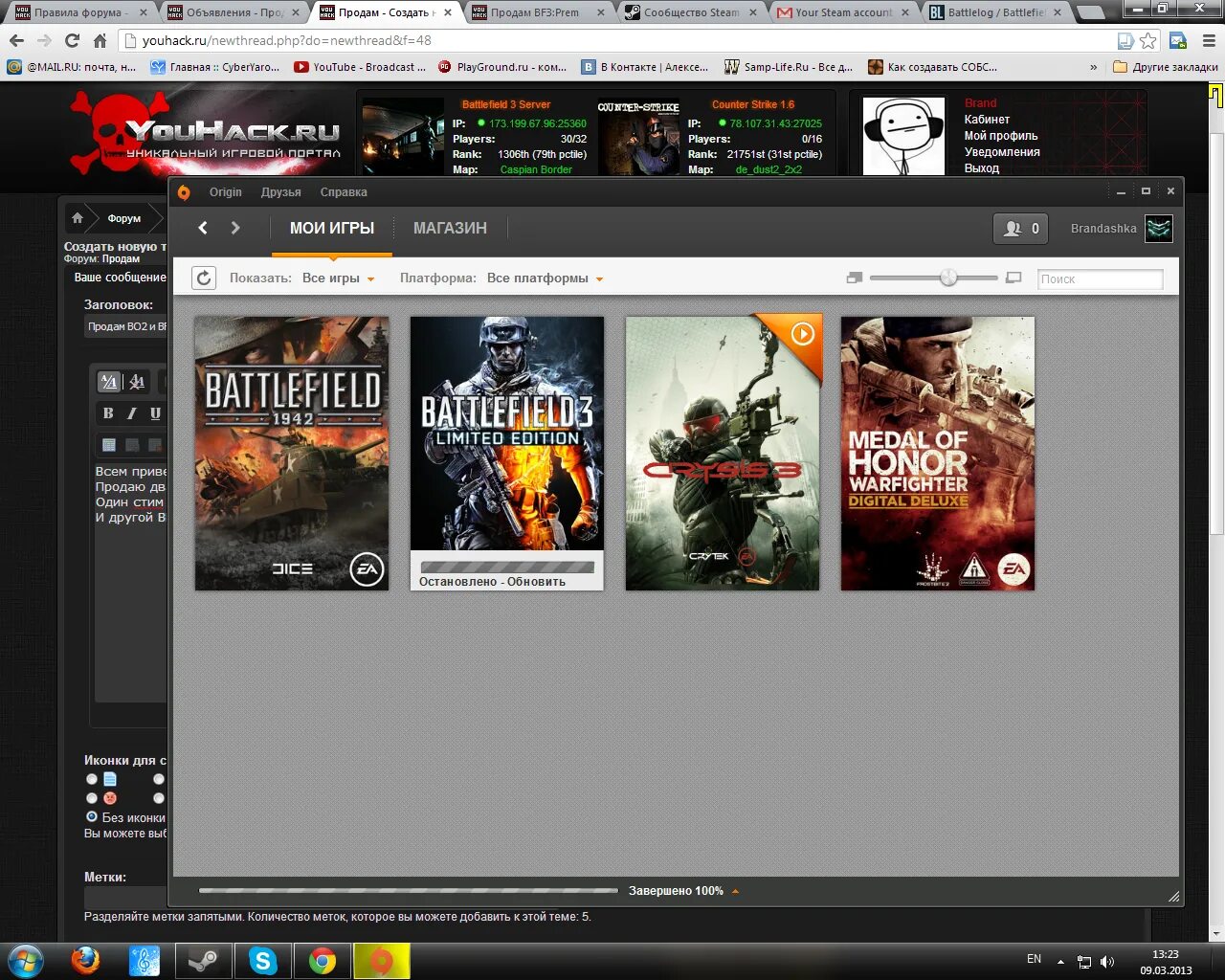Image resolution: width=1225 pixels, height=980 pixels.
Task: Open Chrome's home page button
Action: pyautogui.click(x=100, y=41)
